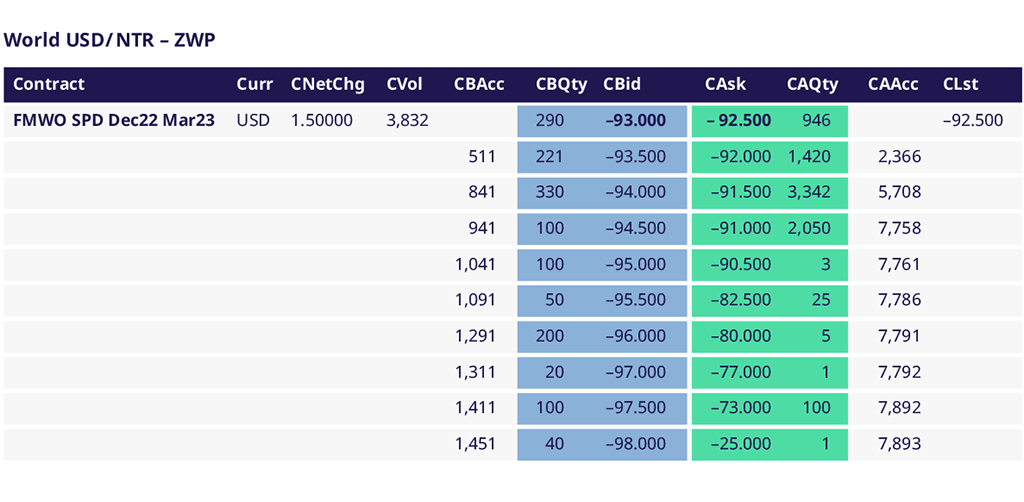Select the bid price -98.000 cell
Image resolution: width=1024 pixels, height=502 pixels.
(x=636, y=445)
